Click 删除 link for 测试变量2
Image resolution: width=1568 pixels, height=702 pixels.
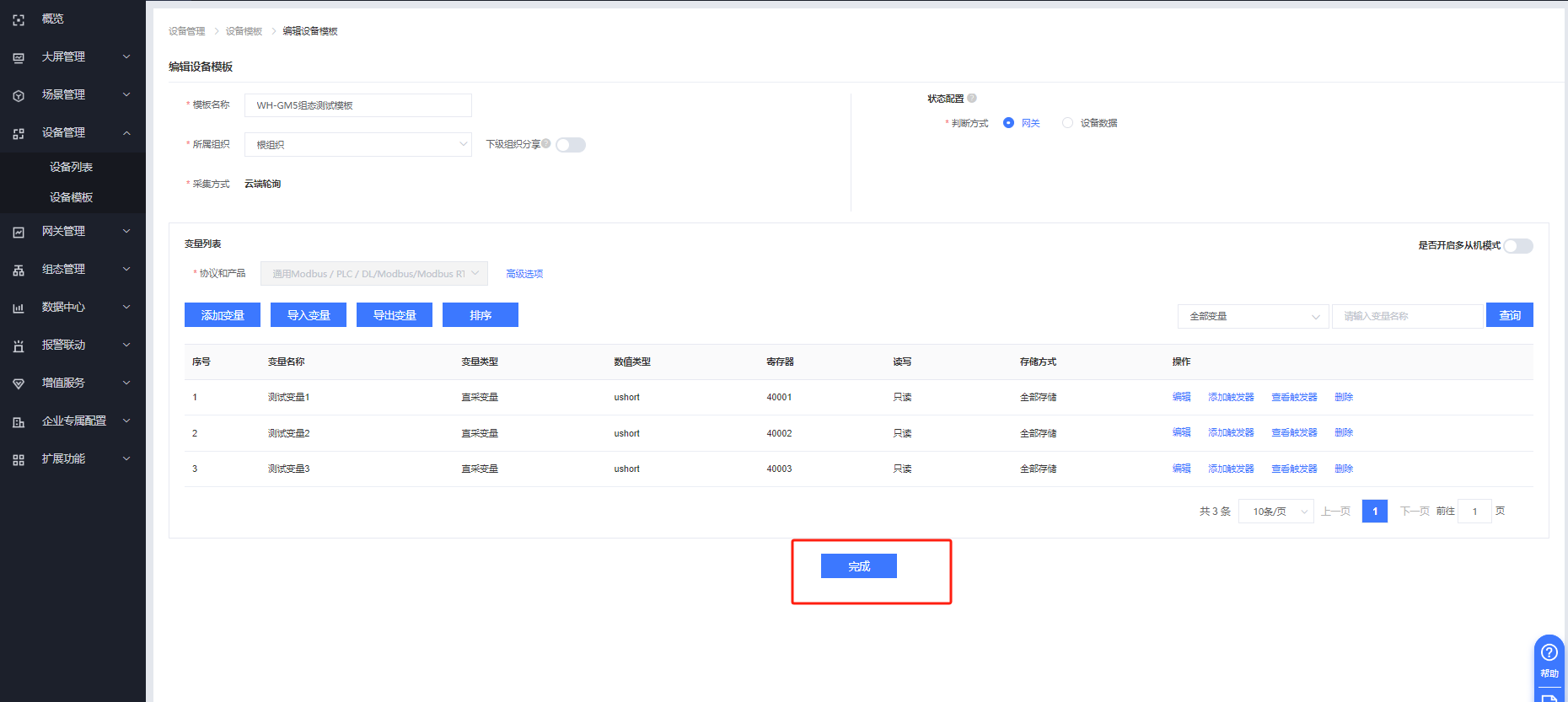(x=1344, y=432)
